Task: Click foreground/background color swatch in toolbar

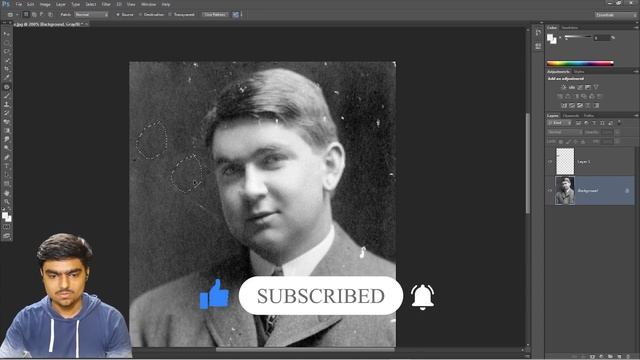Action: [7, 217]
